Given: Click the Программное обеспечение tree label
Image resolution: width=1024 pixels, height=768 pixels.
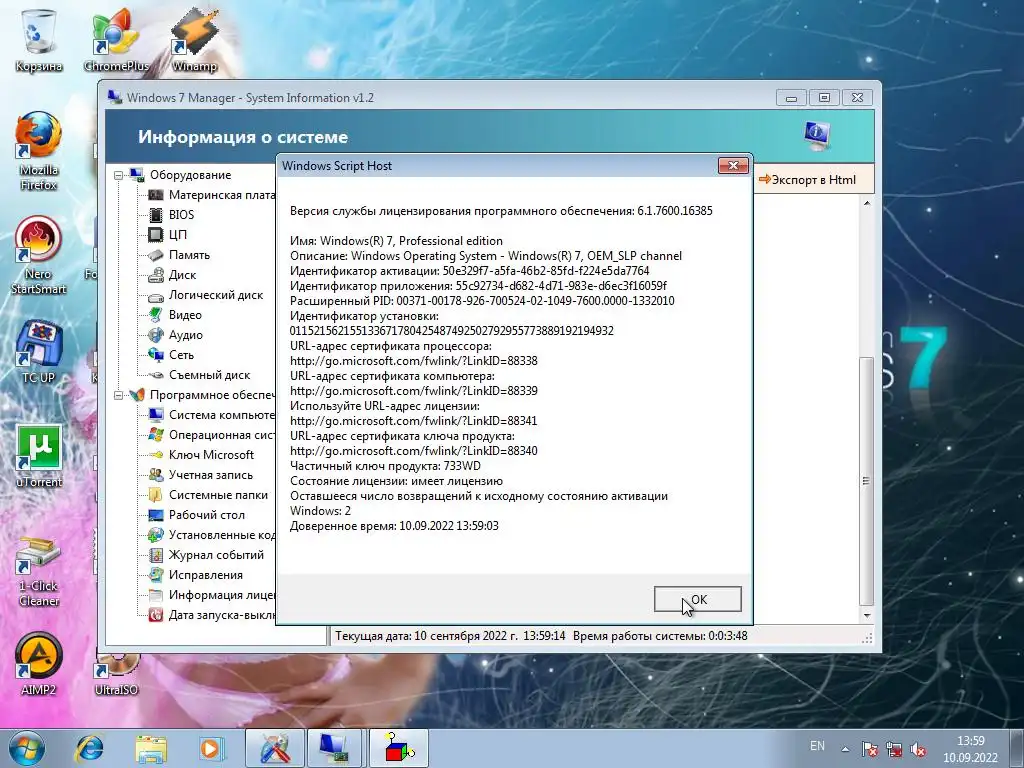Looking at the screenshot, I should 212,395.
